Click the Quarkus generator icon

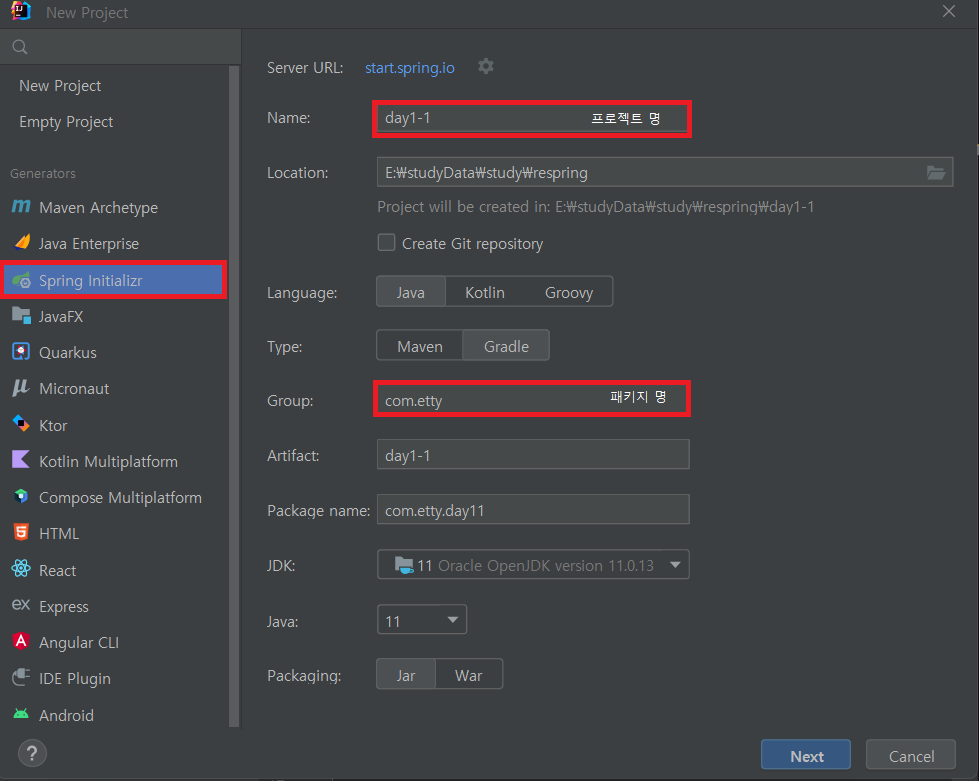pos(21,351)
